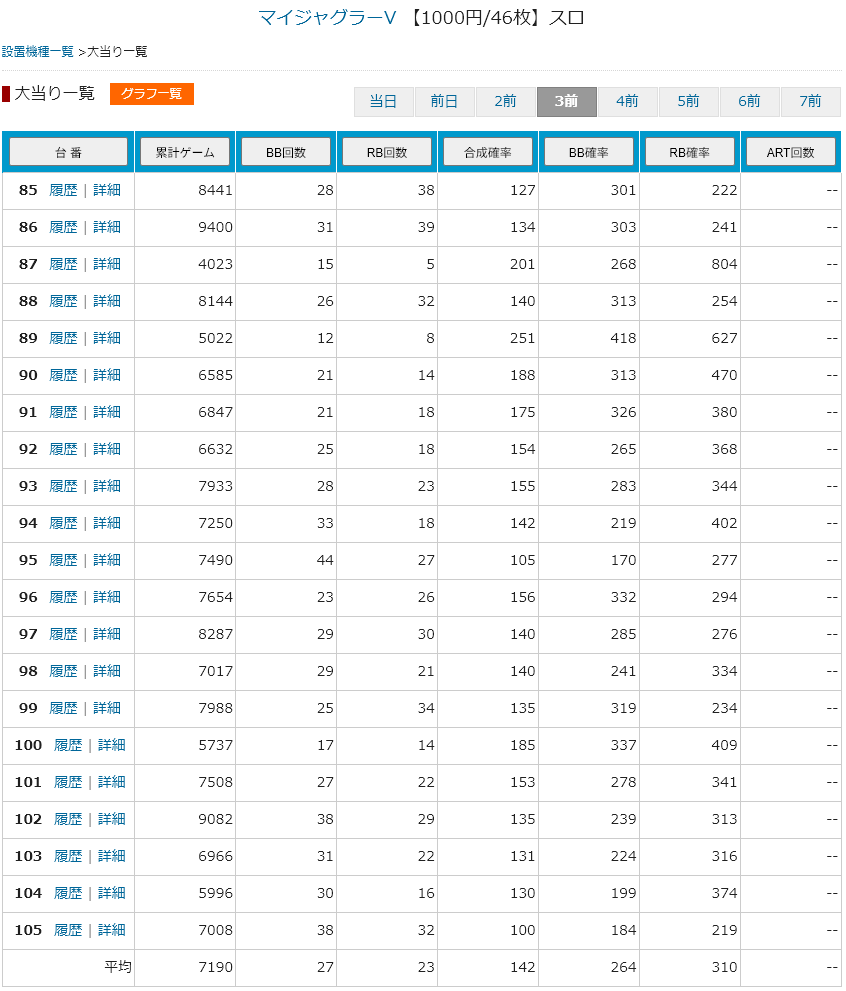Click 累計ゲーム value 9400 for machine 86

215,227
